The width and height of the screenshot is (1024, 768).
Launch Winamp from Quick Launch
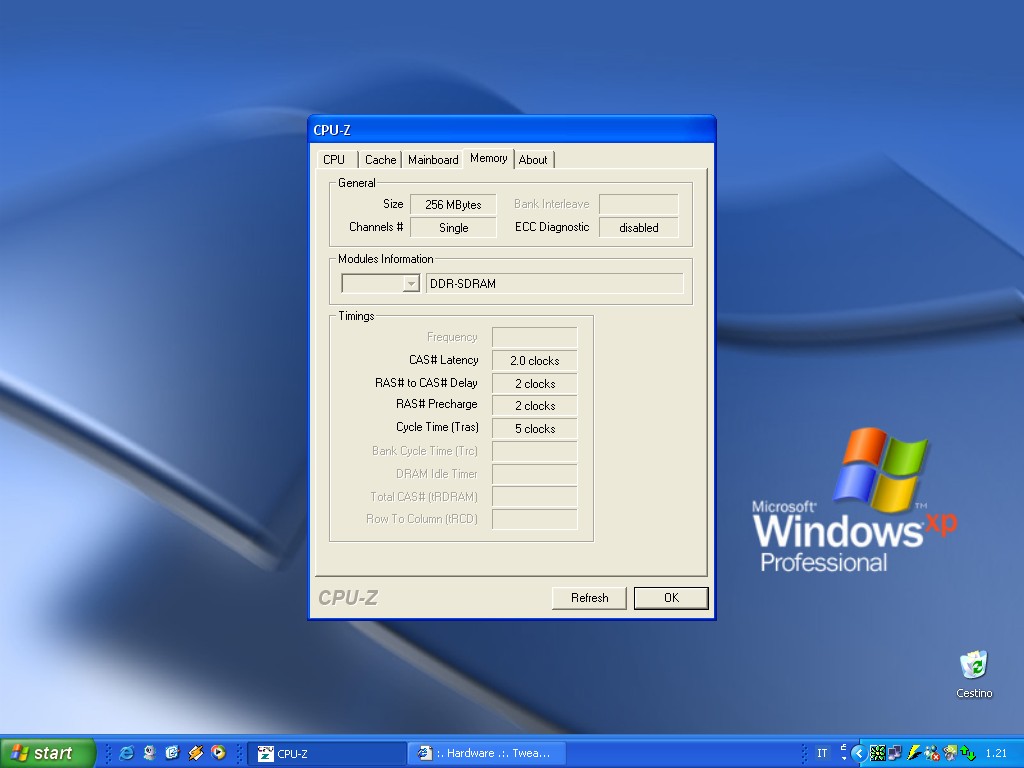click(x=195, y=753)
